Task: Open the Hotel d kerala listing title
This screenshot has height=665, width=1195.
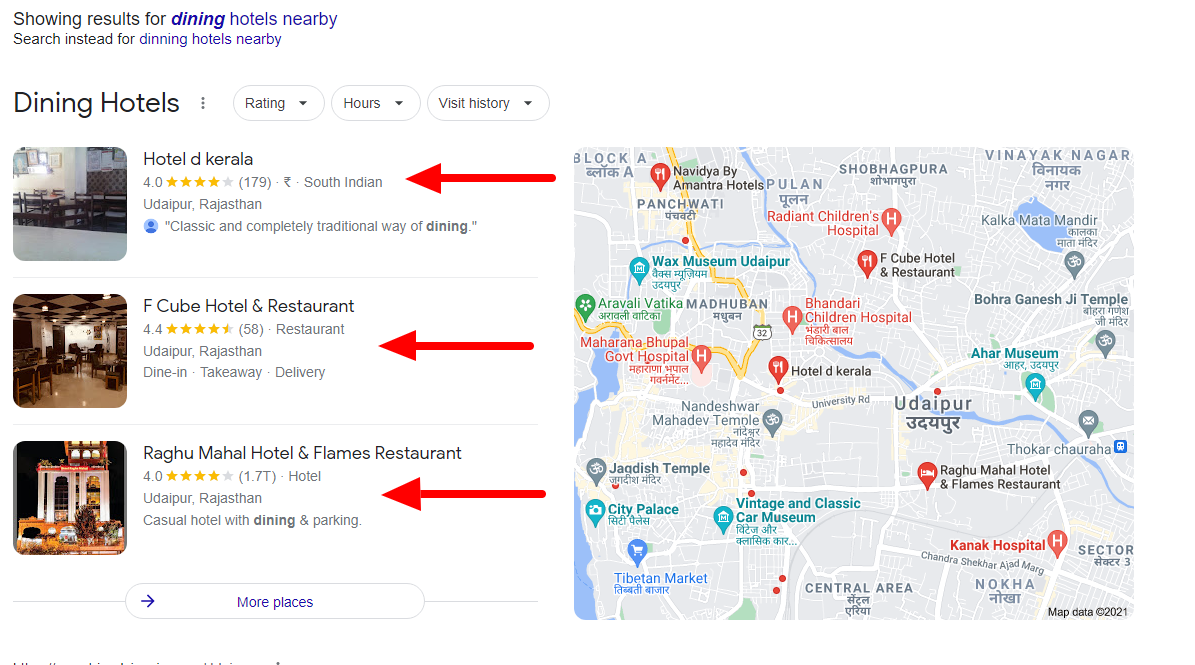Action: coord(198,159)
